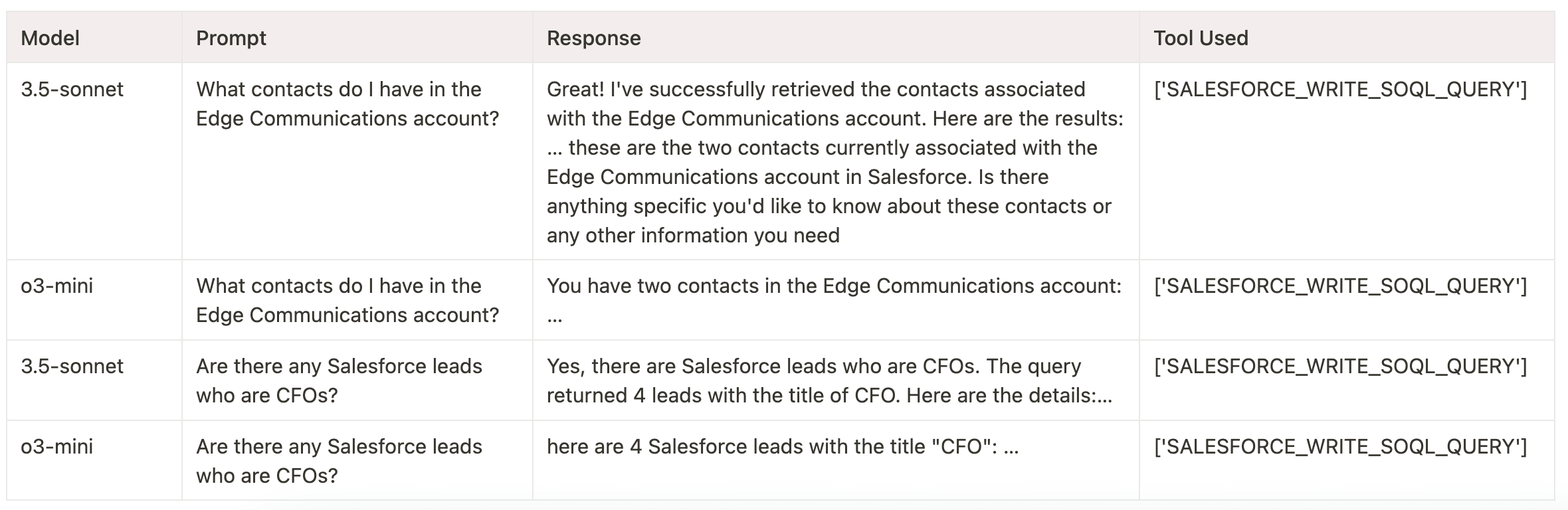Click the Response column header
Image resolution: width=1568 pixels, height=510 pixels.
593,38
